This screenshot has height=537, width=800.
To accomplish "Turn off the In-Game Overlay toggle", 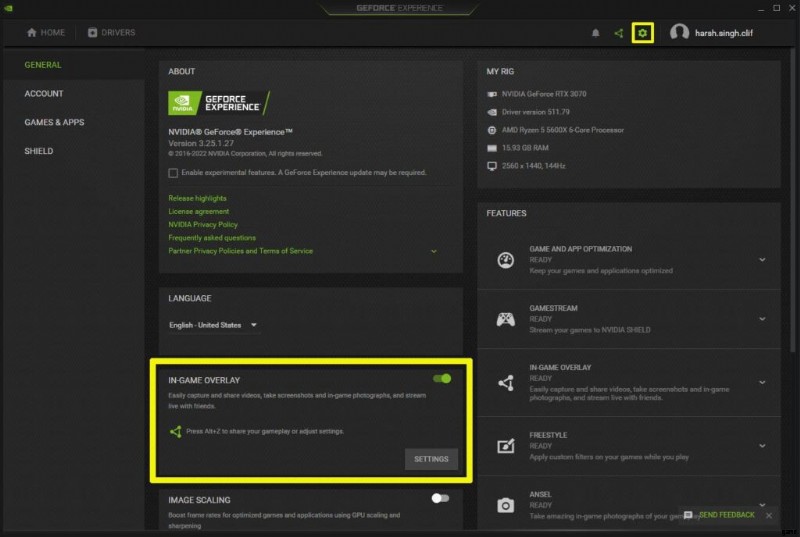I will [441, 379].
